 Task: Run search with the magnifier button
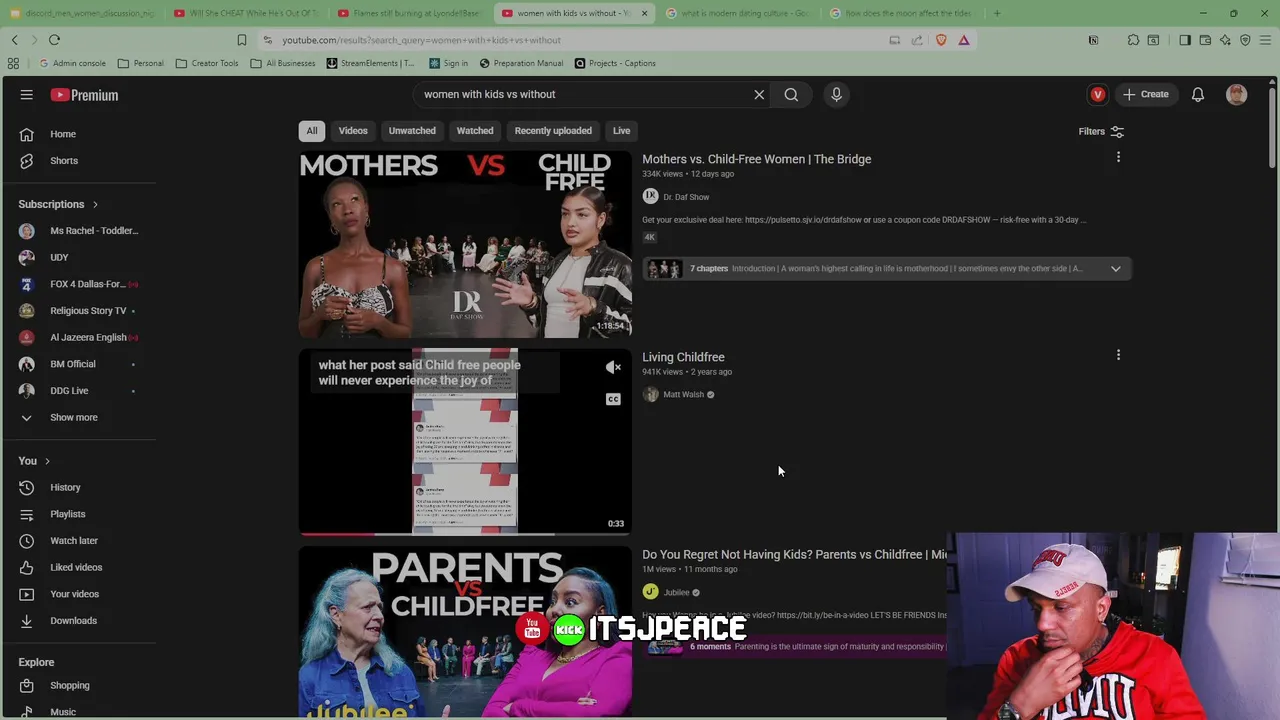click(791, 95)
